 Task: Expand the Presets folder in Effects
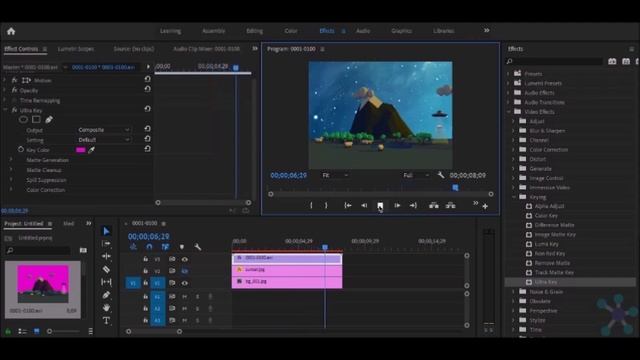[x=509, y=74]
